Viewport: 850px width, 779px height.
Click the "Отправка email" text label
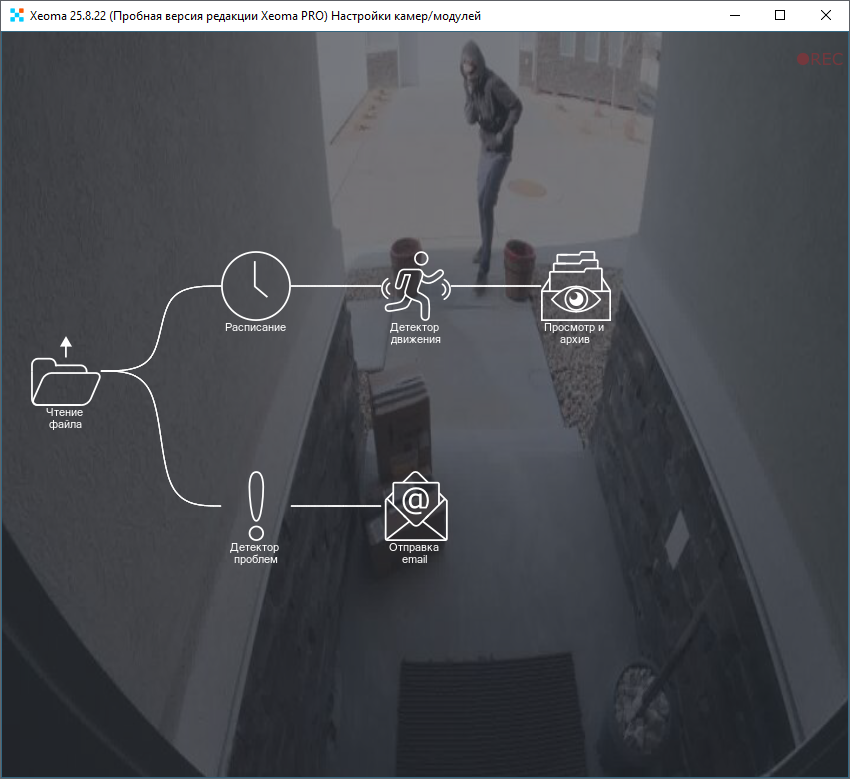415,553
